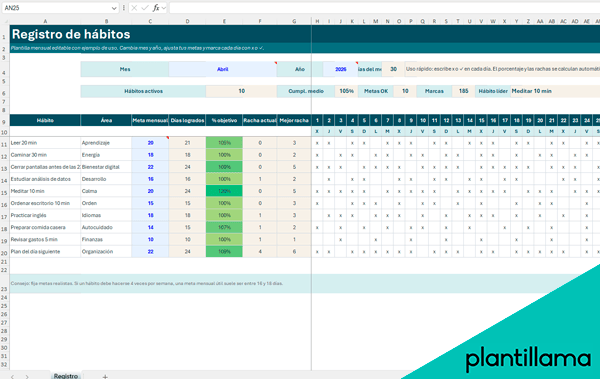Select column A header
This screenshot has width=600, height=379.
click(x=45, y=21)
